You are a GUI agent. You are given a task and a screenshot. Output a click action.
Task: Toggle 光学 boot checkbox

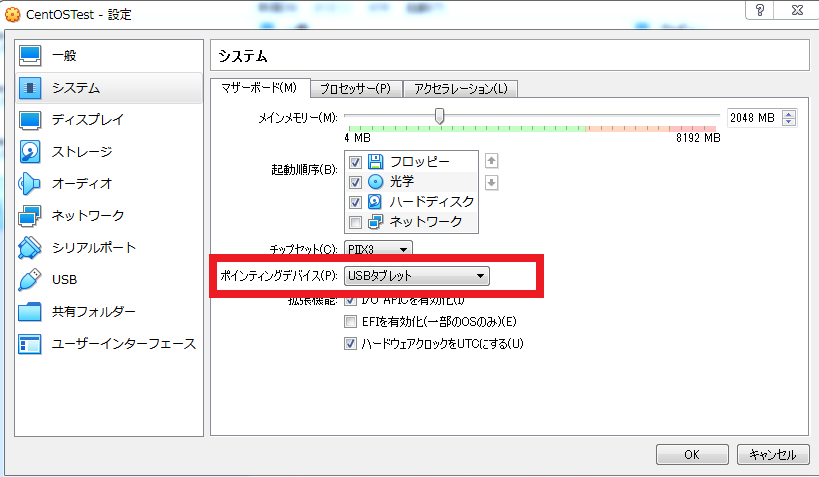[355, 182]
